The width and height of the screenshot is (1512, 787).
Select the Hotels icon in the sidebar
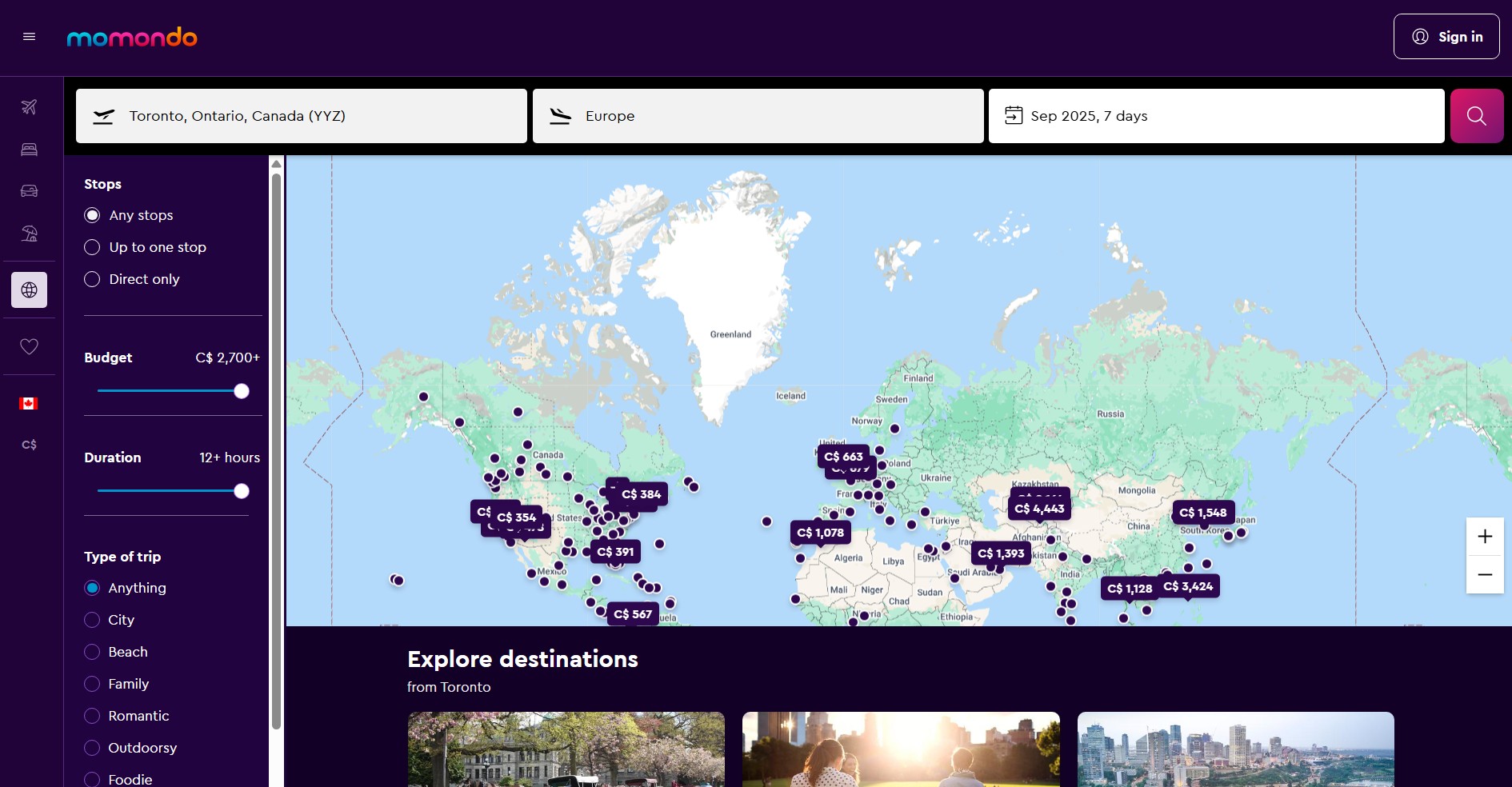pos(29,149)
